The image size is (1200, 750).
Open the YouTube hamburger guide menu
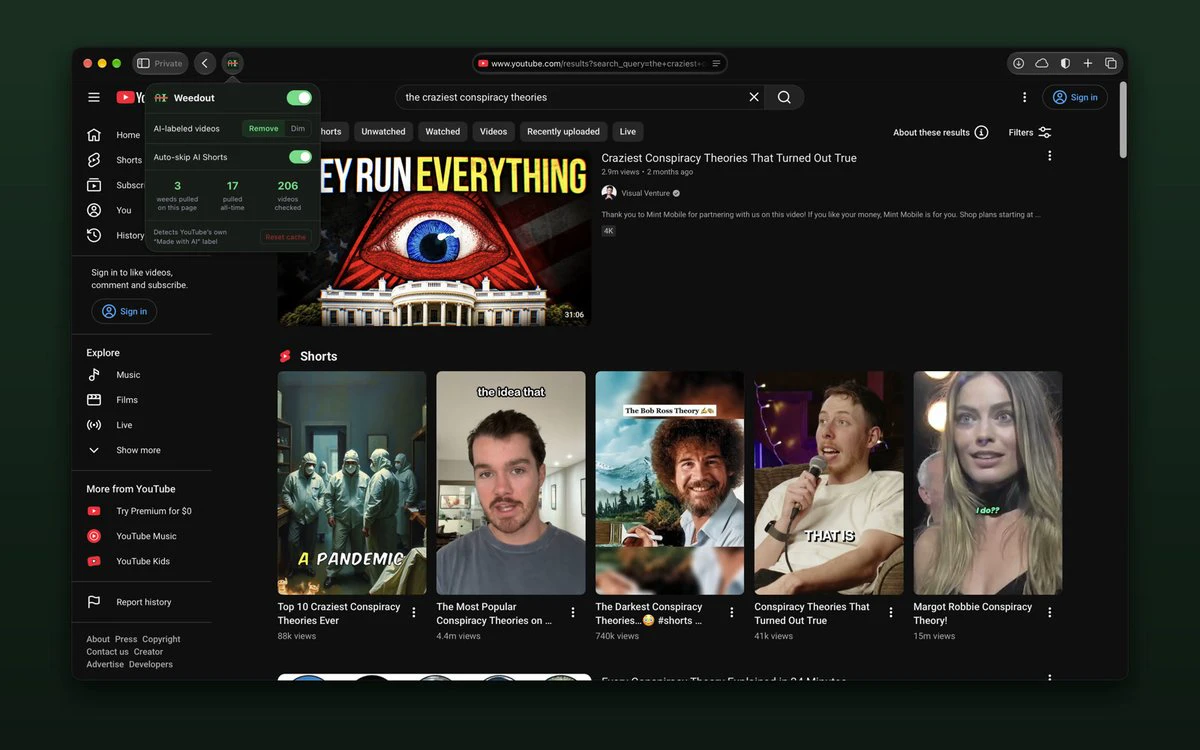94,97
